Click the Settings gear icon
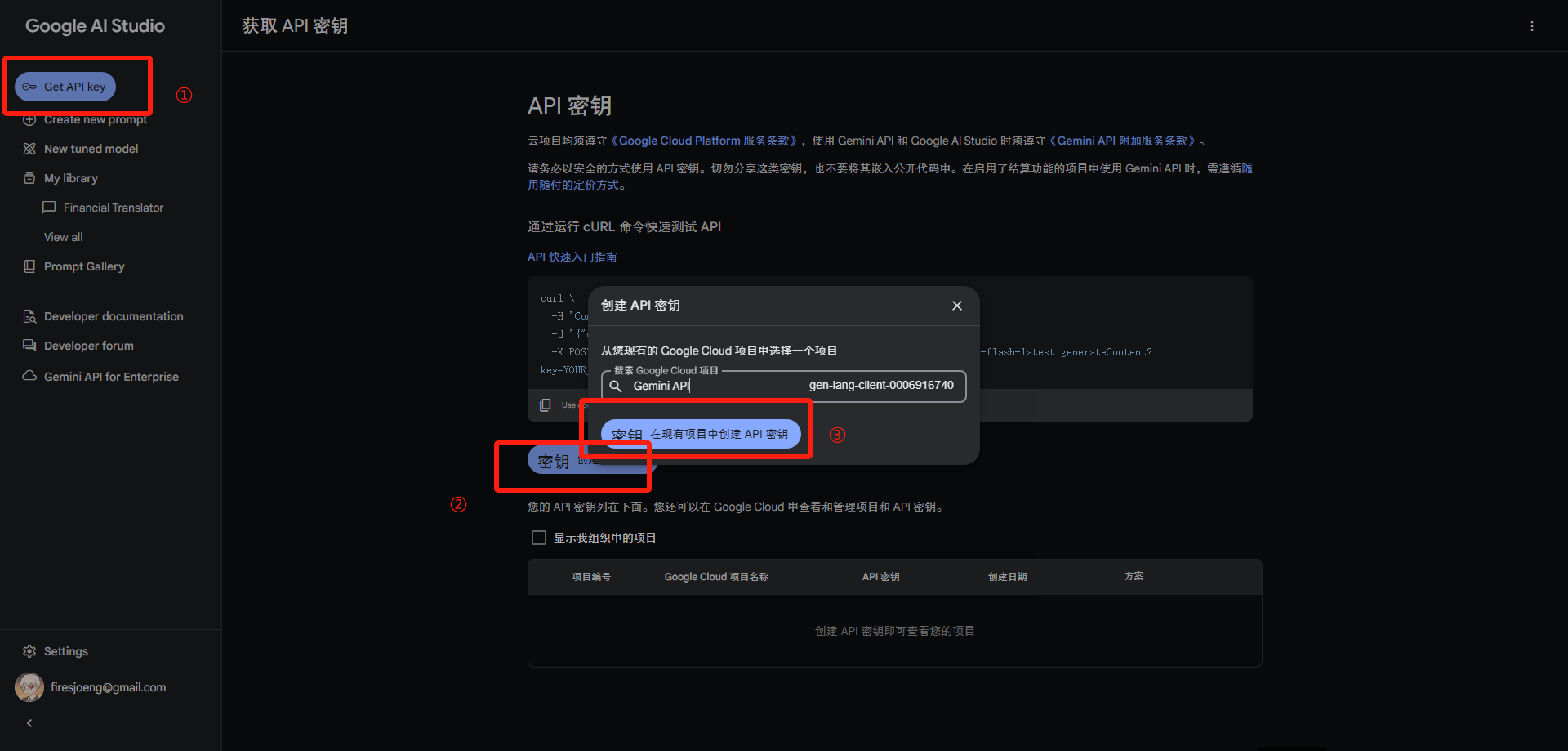Image resolution: width=1568 pixels, height=751 pixels. point(29,651)
